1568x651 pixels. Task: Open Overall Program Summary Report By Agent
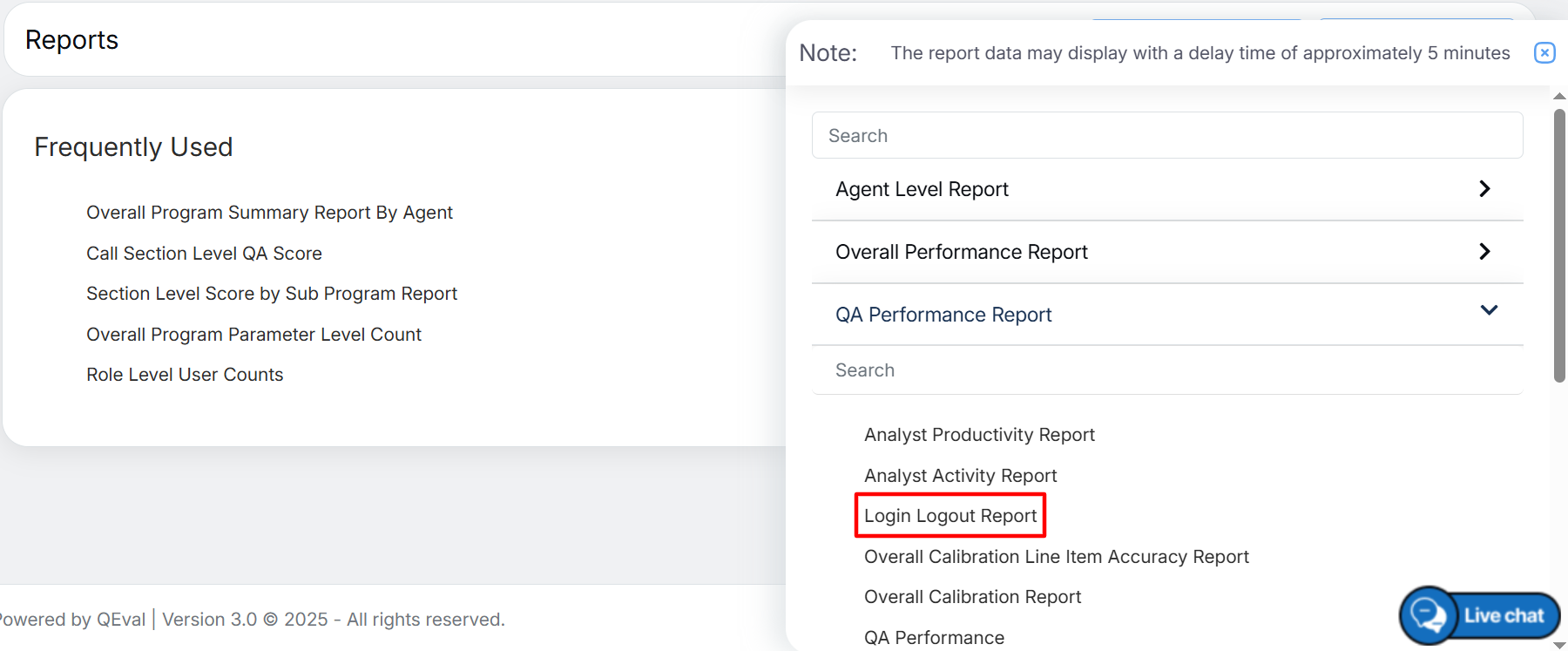[269, 213]
